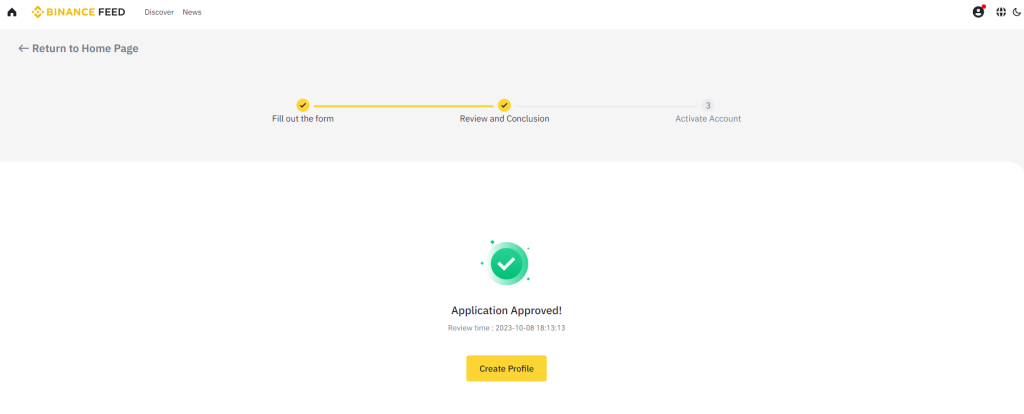
Task: Click the Create Profile button
Action: point(506,368)
